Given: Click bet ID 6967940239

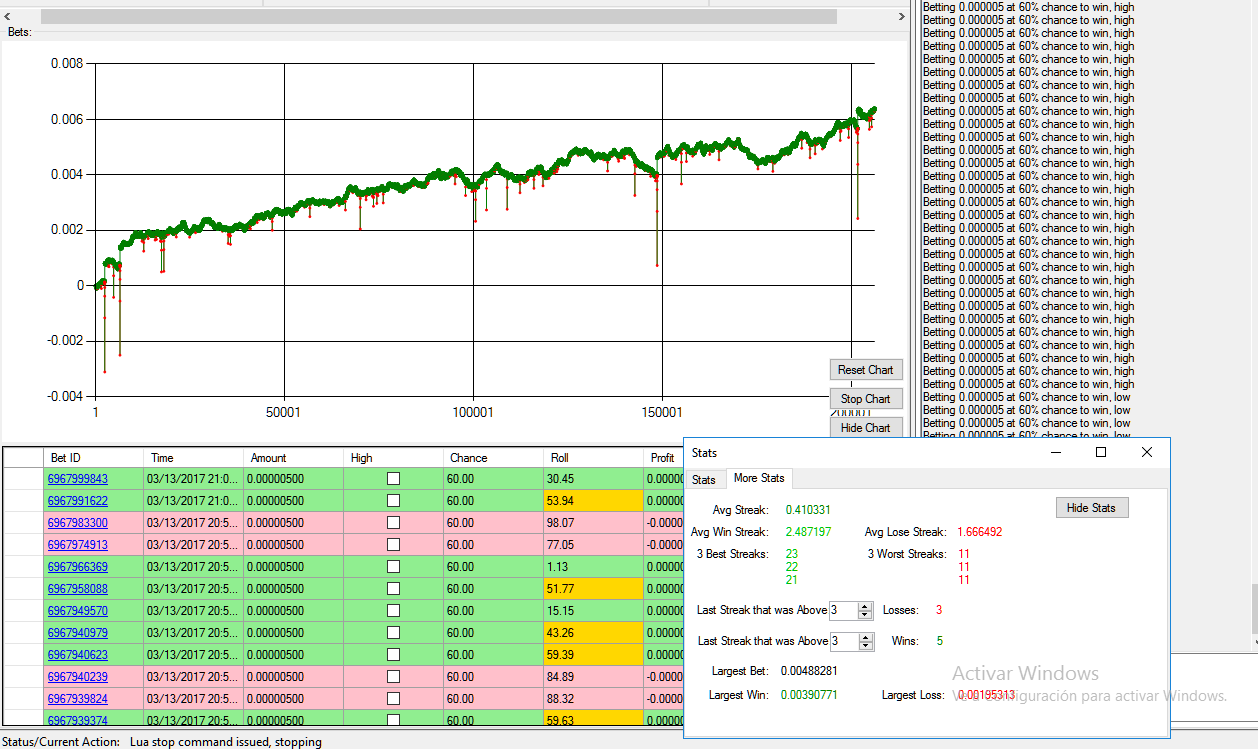Looking at the screenshot, I should pyautogui.click(x=78, y=677).
